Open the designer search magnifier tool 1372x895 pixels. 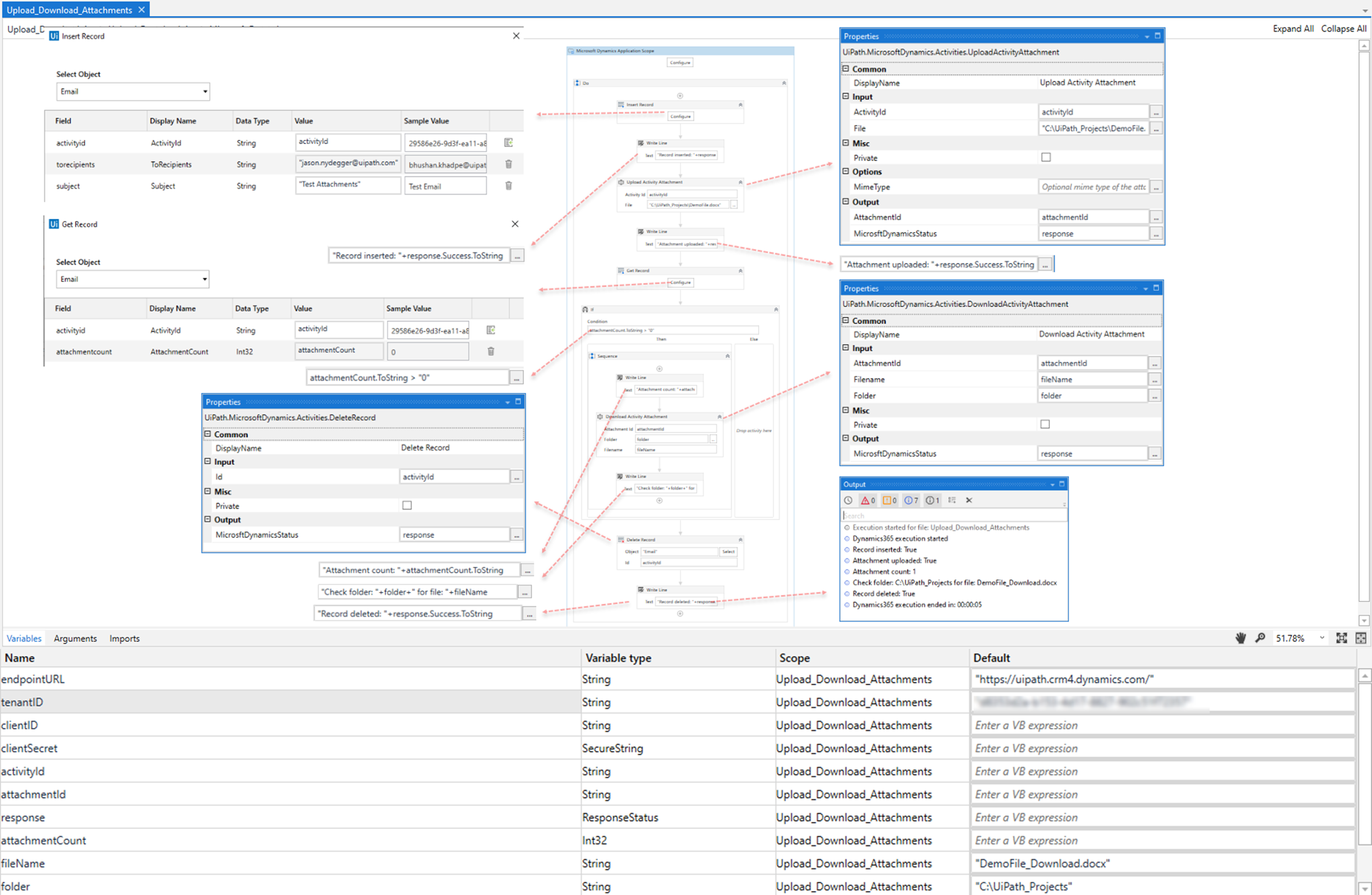[1260, 638]
